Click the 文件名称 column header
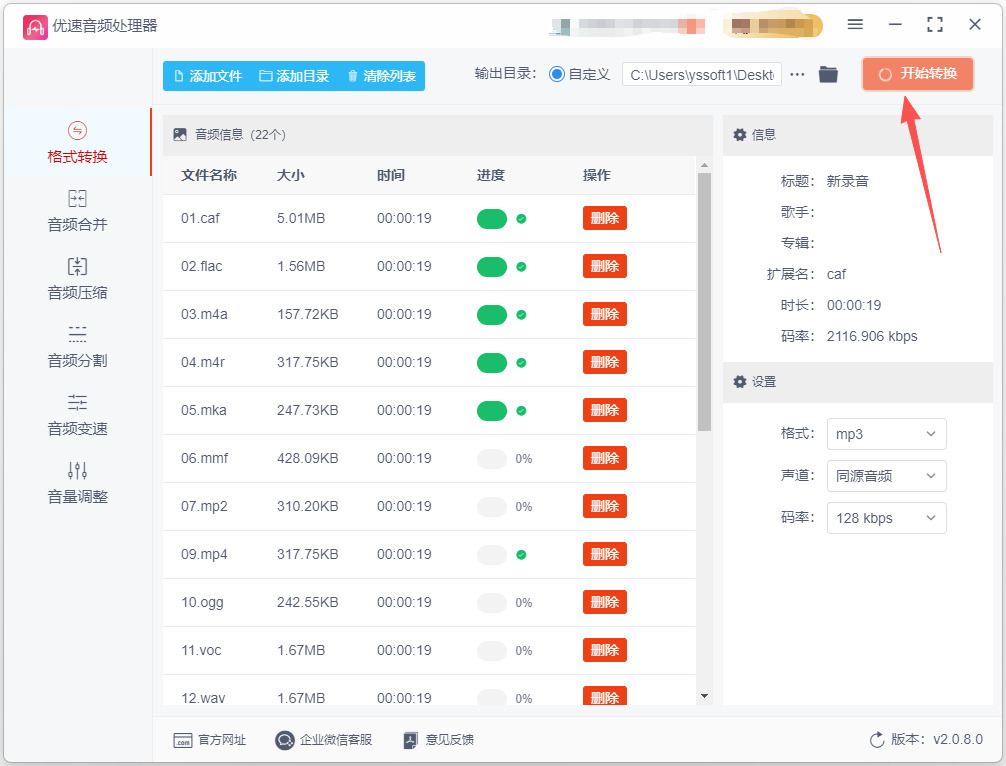The image size is (1006, 766). (209, 175)
